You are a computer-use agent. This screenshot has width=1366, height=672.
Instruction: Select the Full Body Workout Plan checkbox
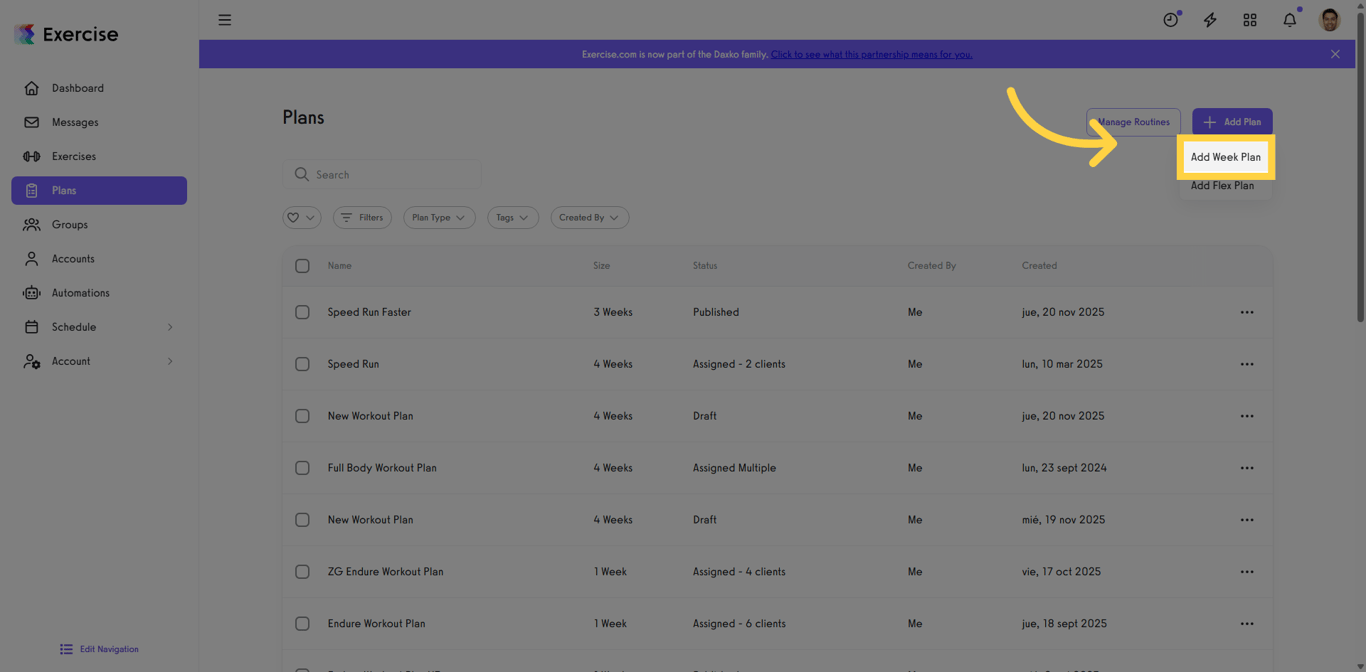[x=302, y=467]
